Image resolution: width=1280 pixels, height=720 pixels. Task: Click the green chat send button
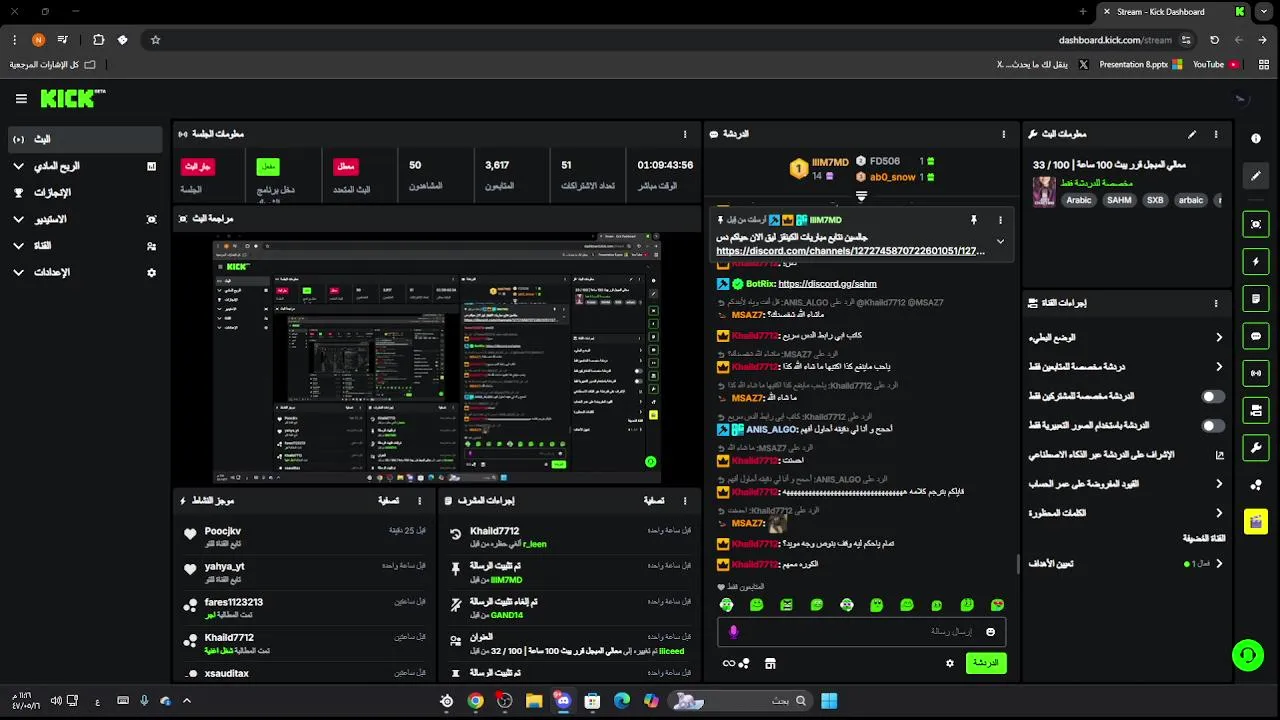pyautogui.click(x=986, y=663)
